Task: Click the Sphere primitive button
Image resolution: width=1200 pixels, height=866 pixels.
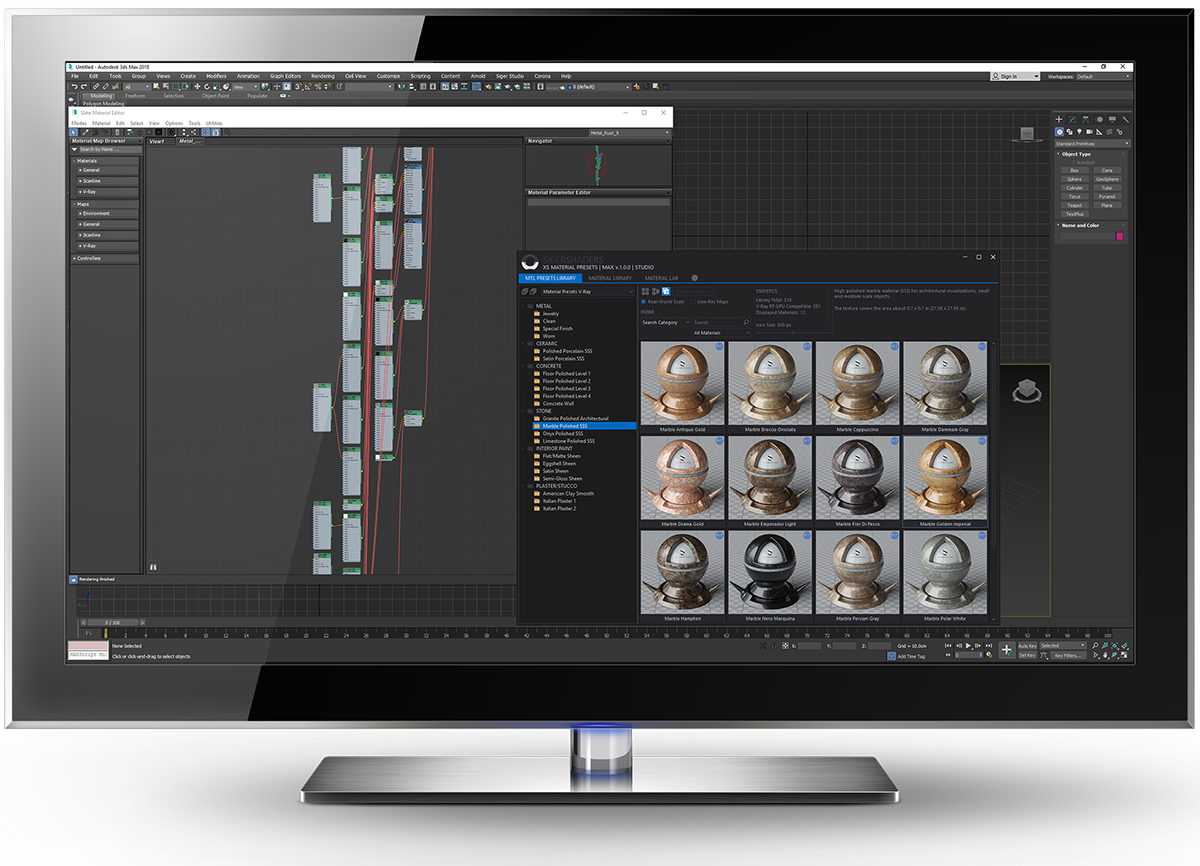Action: (x=1074, y=179)
